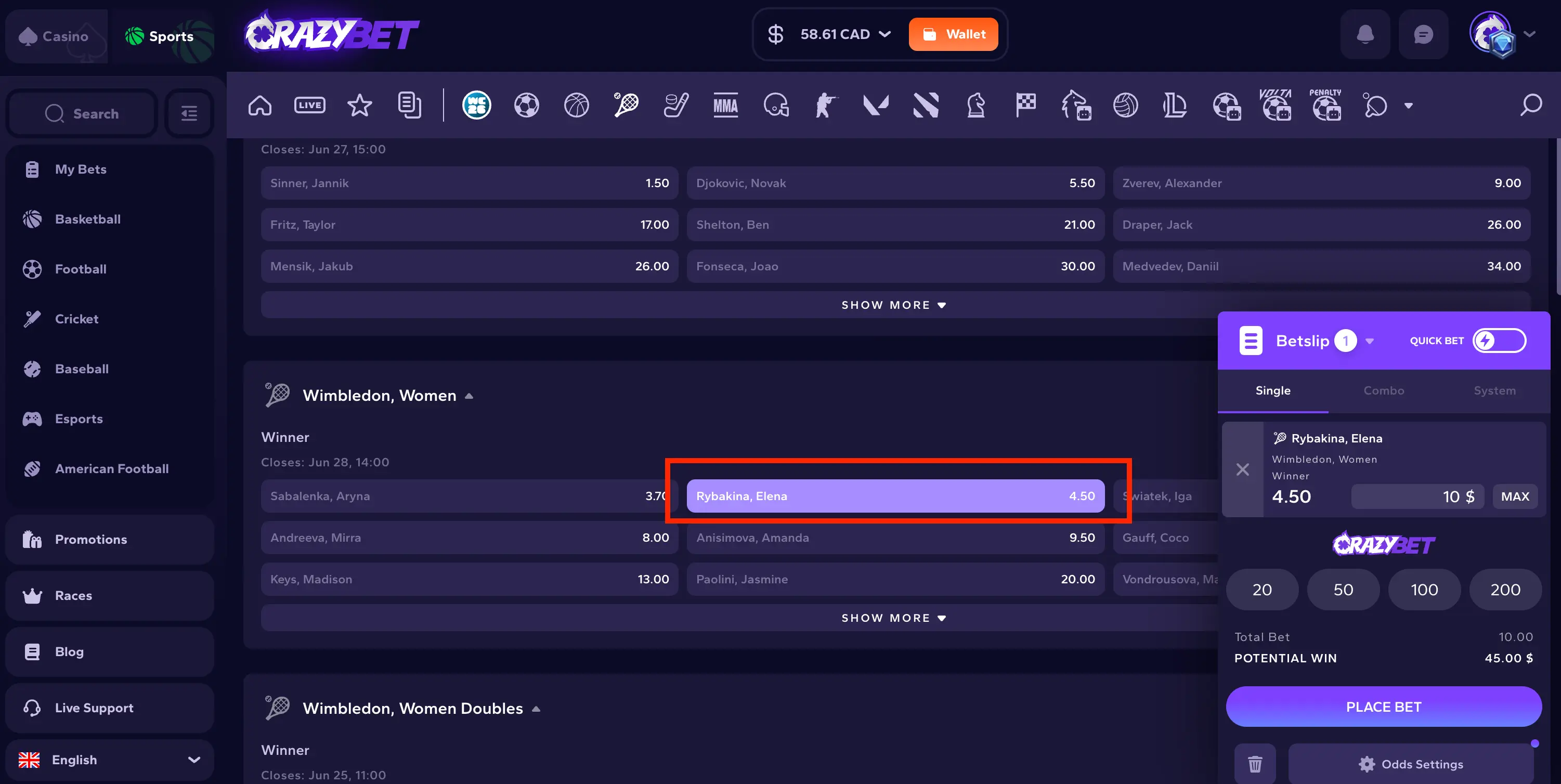Go to the sportsbook home icon

(x=259, y=106)
